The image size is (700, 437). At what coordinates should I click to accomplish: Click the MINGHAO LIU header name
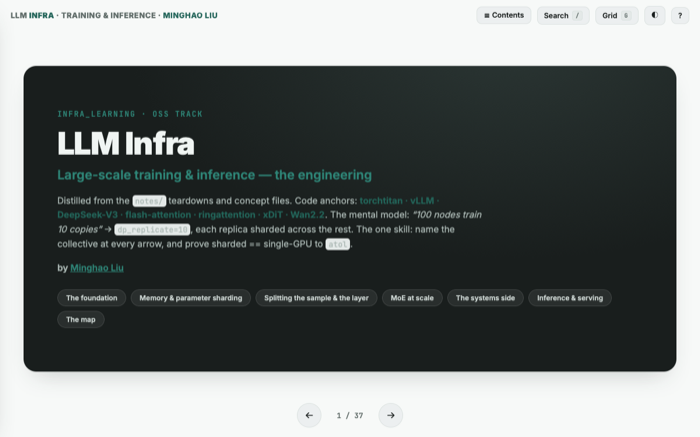[190, 15]
